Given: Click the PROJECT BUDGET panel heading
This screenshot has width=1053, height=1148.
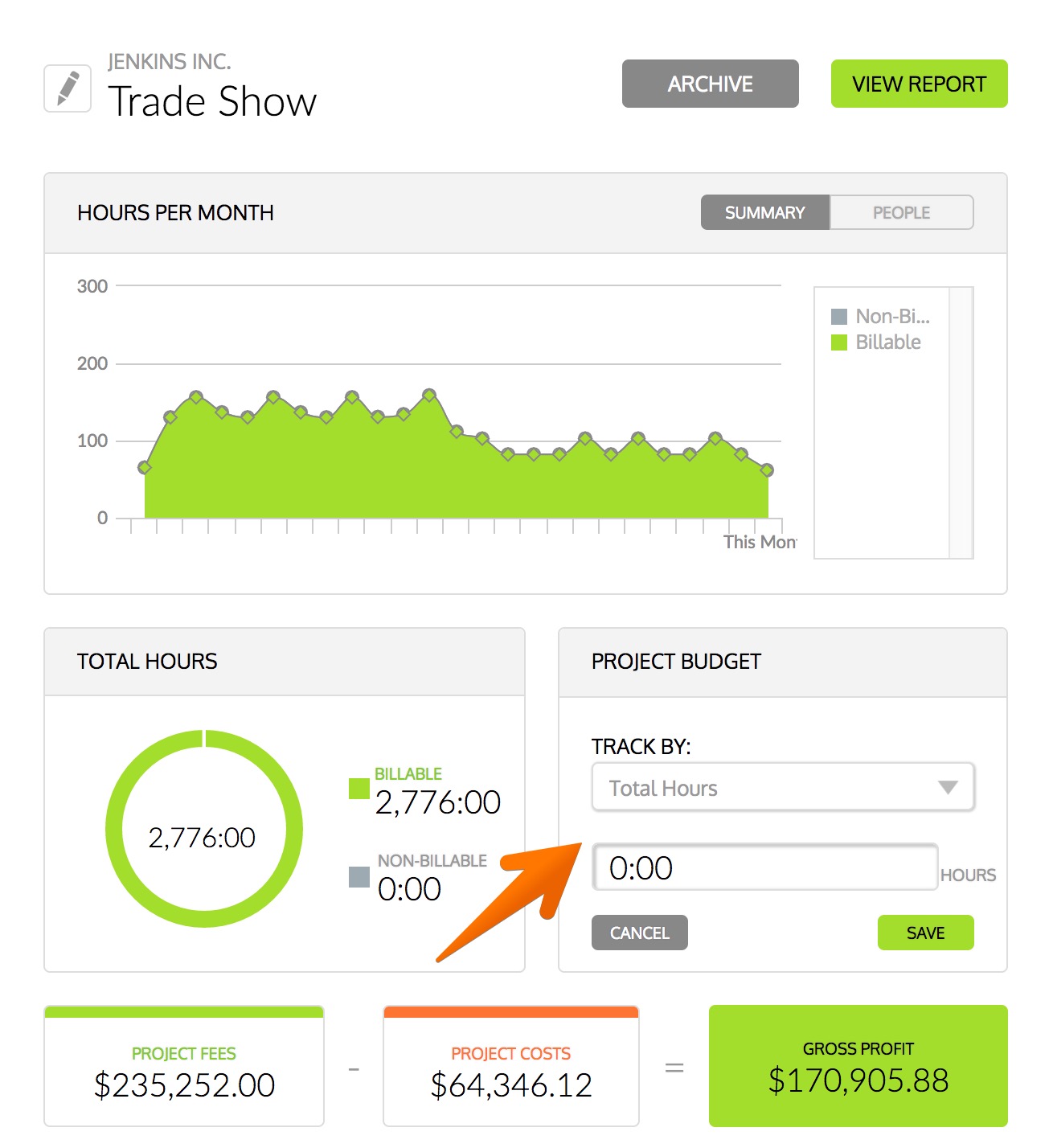Looking at the screenshot, I should click(676, 662).
